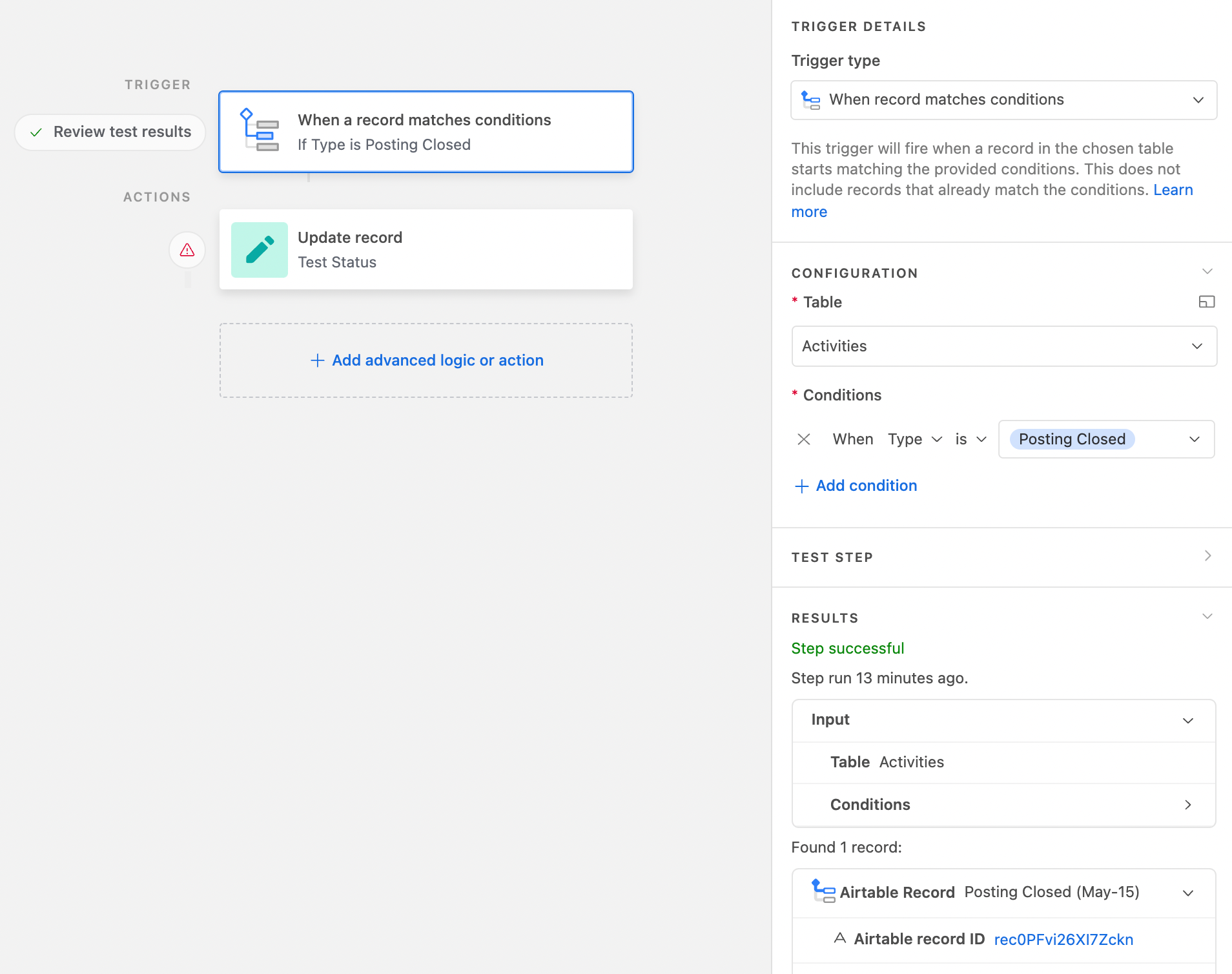Select the record matches conditions trigger card
The height and width of the screenshot is (974, 1232).
tap(426, 132)
